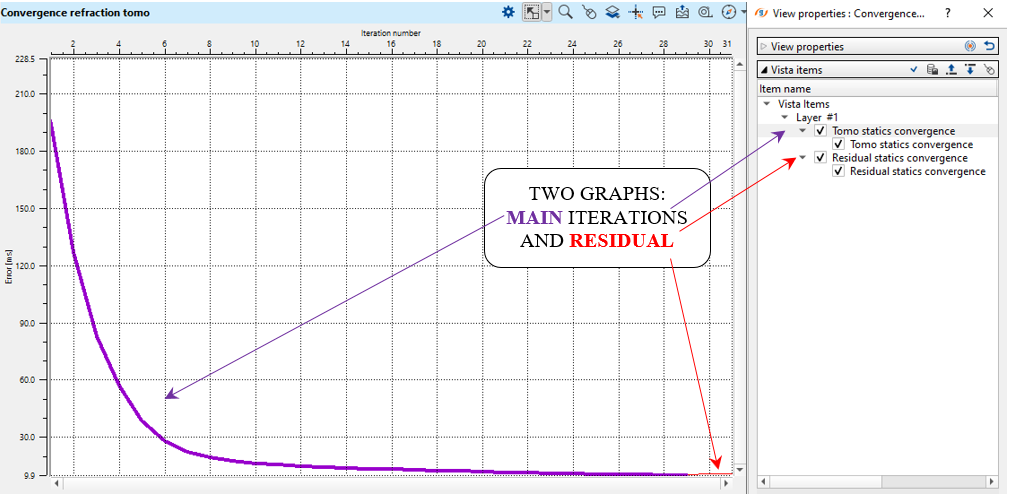Open the selection tool dropdown arrow

[x=547, y=12]
